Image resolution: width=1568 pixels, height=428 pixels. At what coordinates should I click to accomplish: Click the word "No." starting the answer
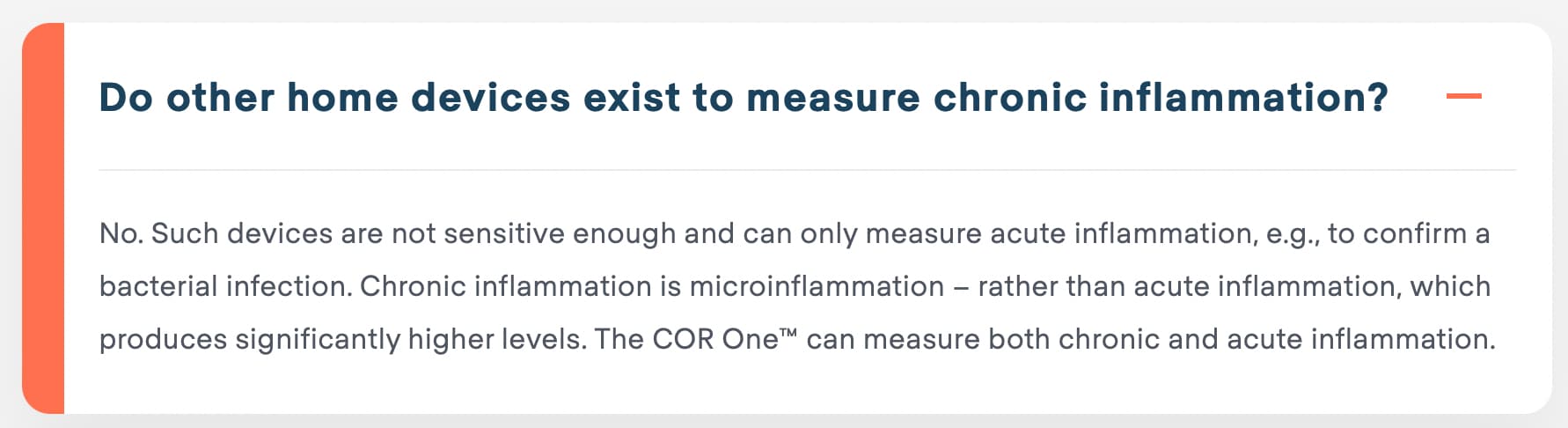121,233
